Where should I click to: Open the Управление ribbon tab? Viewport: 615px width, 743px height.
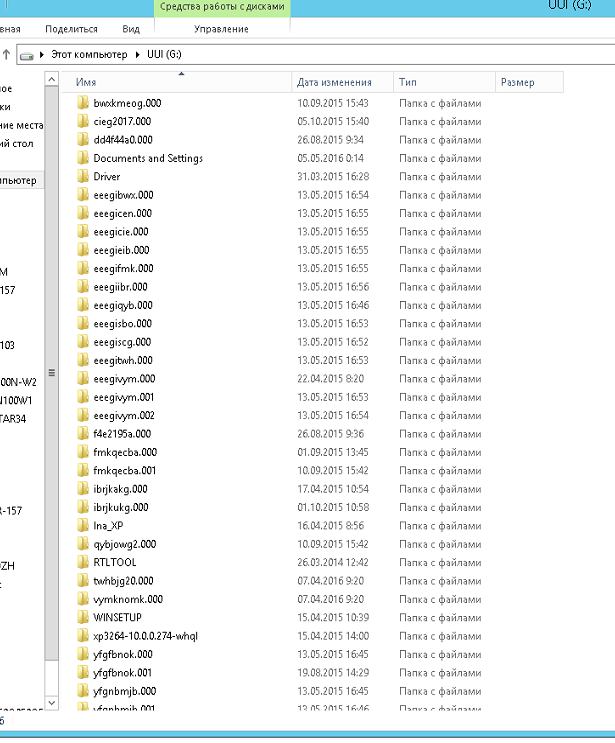point(221,29)
